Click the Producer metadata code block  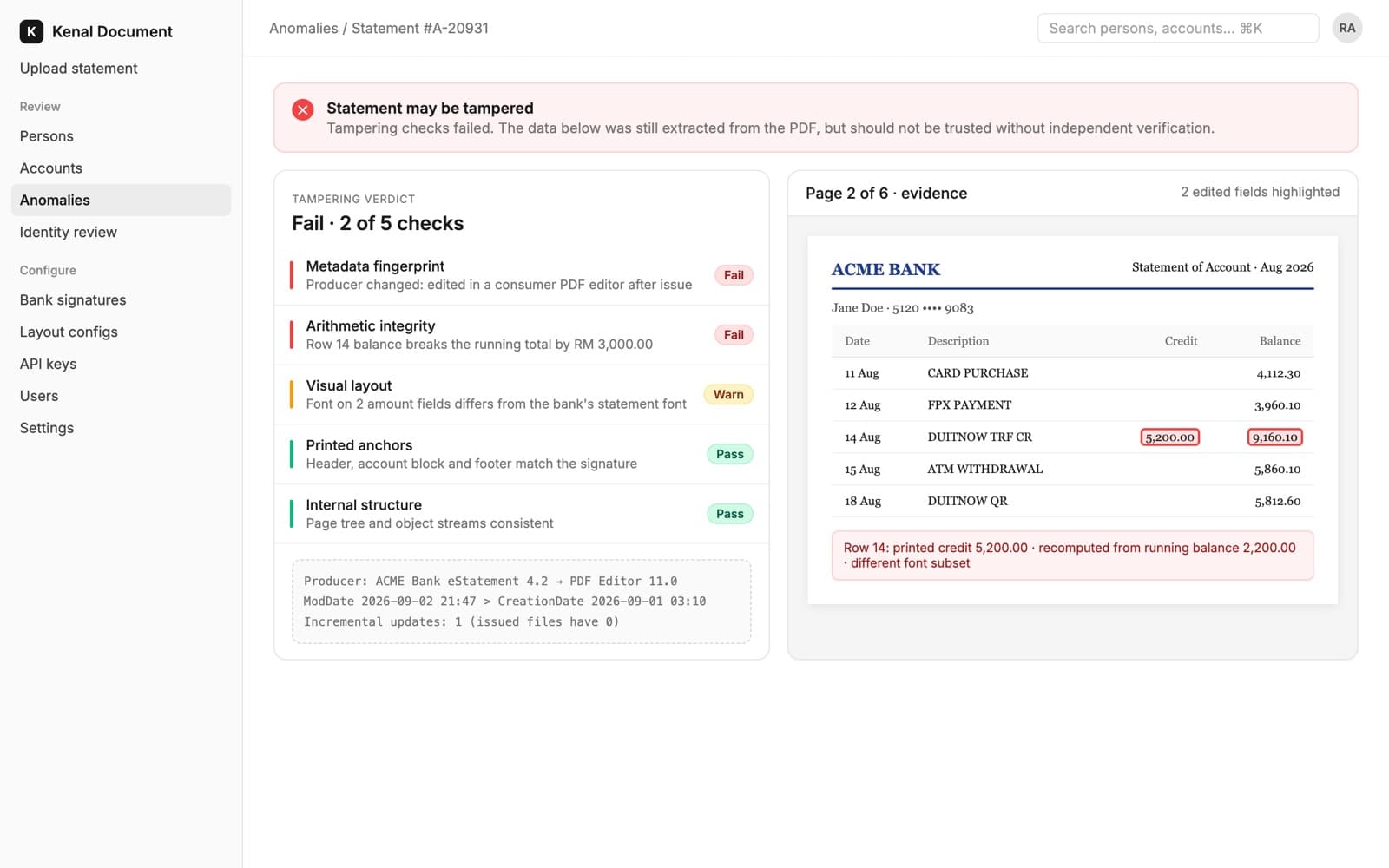coord(521,602)
